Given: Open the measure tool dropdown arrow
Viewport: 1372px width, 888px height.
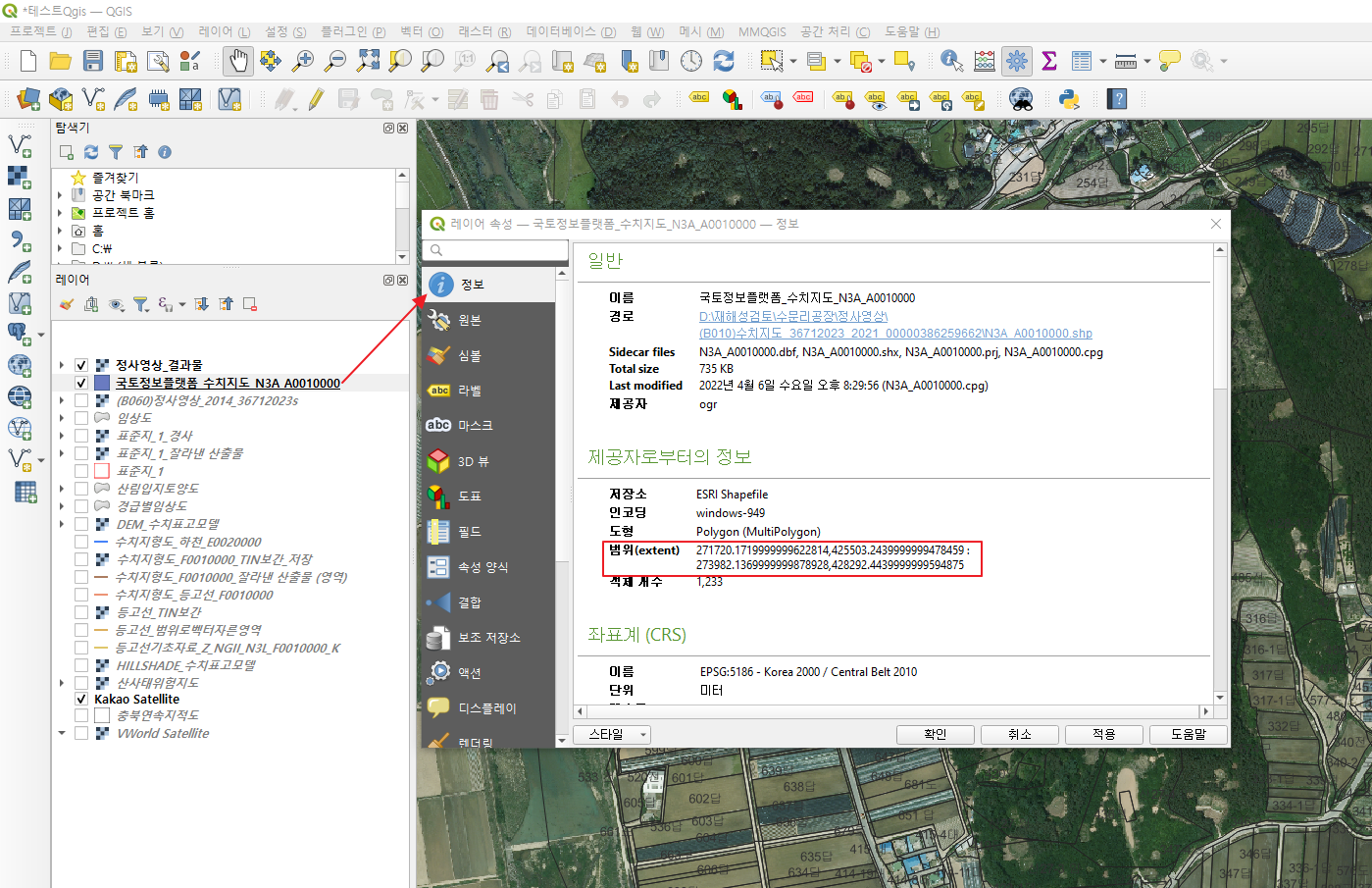Looking at the screenshot, I should [1146, 61].
